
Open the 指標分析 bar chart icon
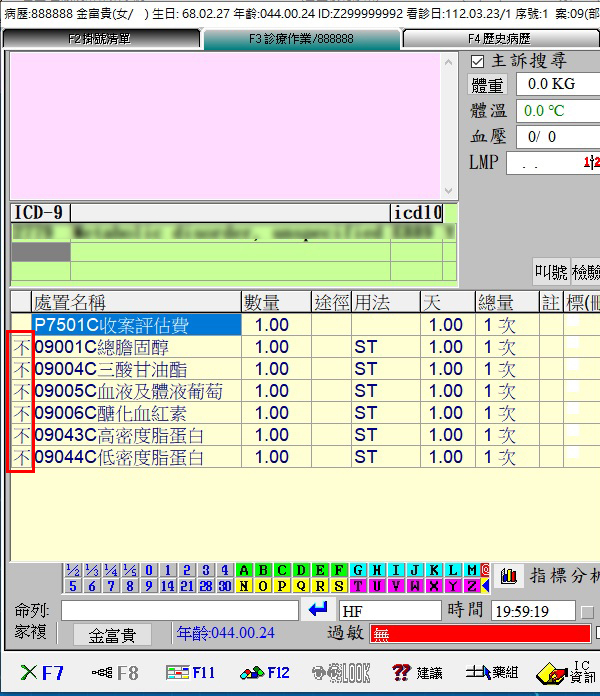[509, 576]
